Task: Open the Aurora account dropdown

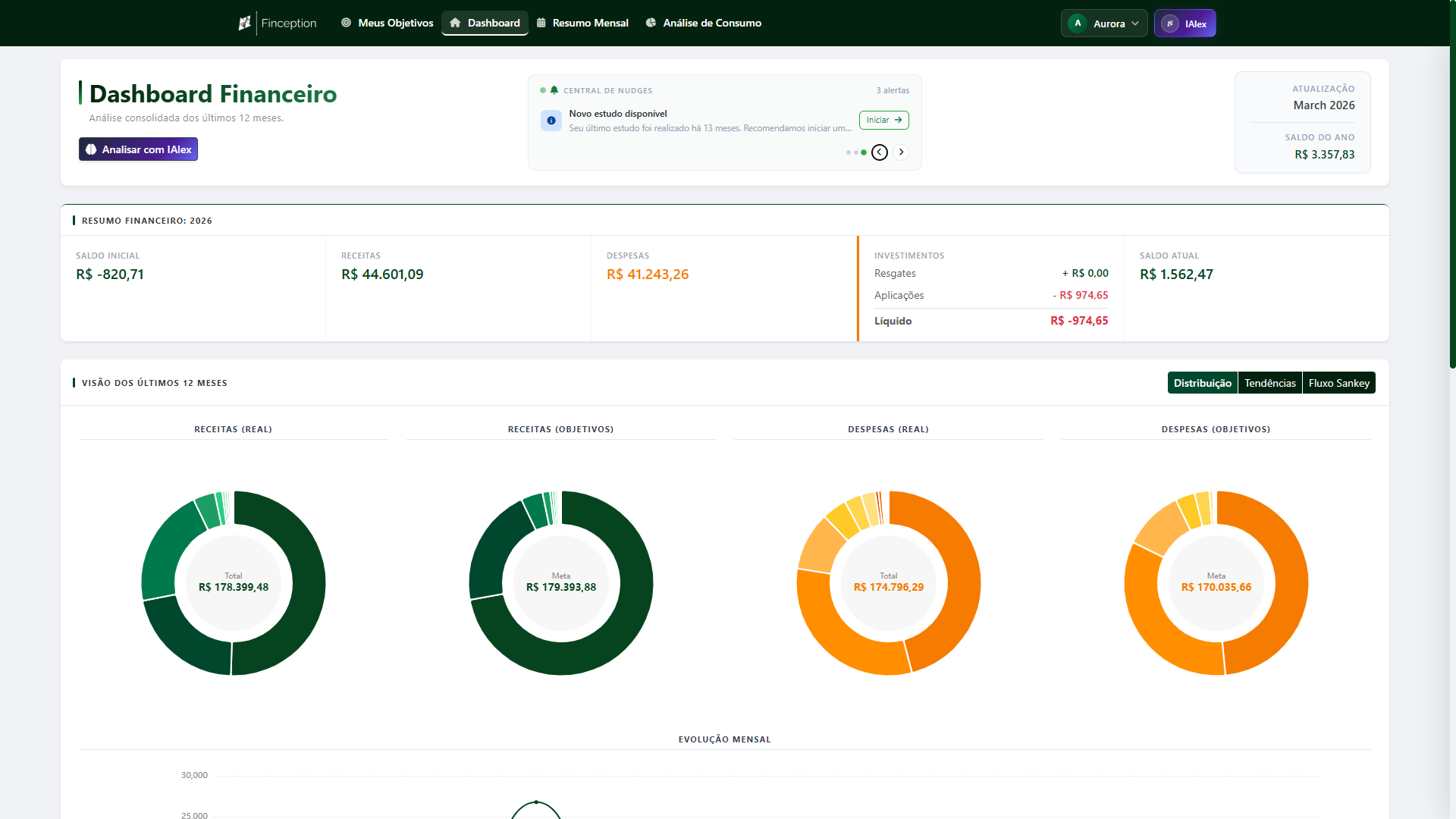Action: (1104, 24)
